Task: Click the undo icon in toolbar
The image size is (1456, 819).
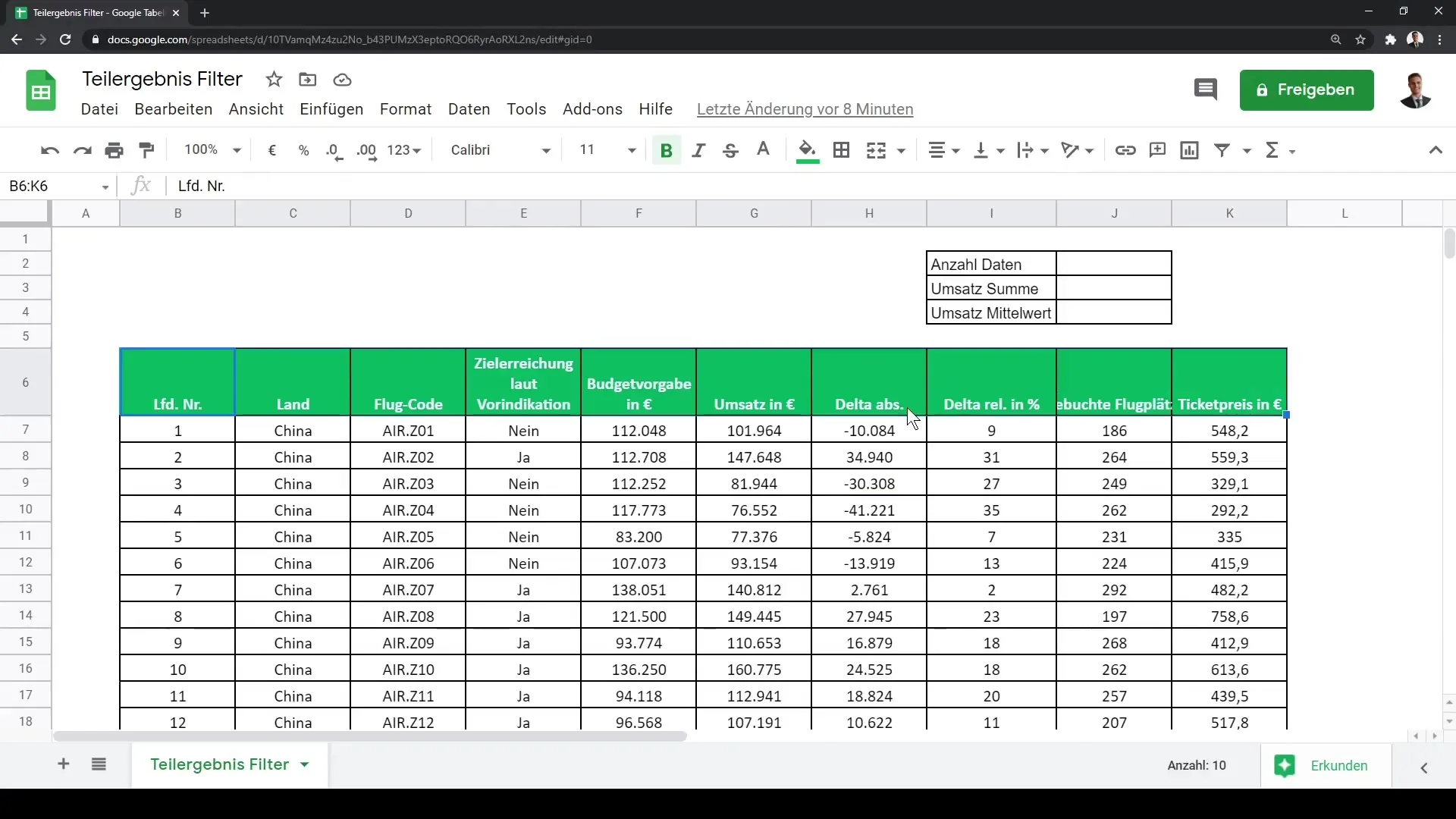Action: click(50, 150)
